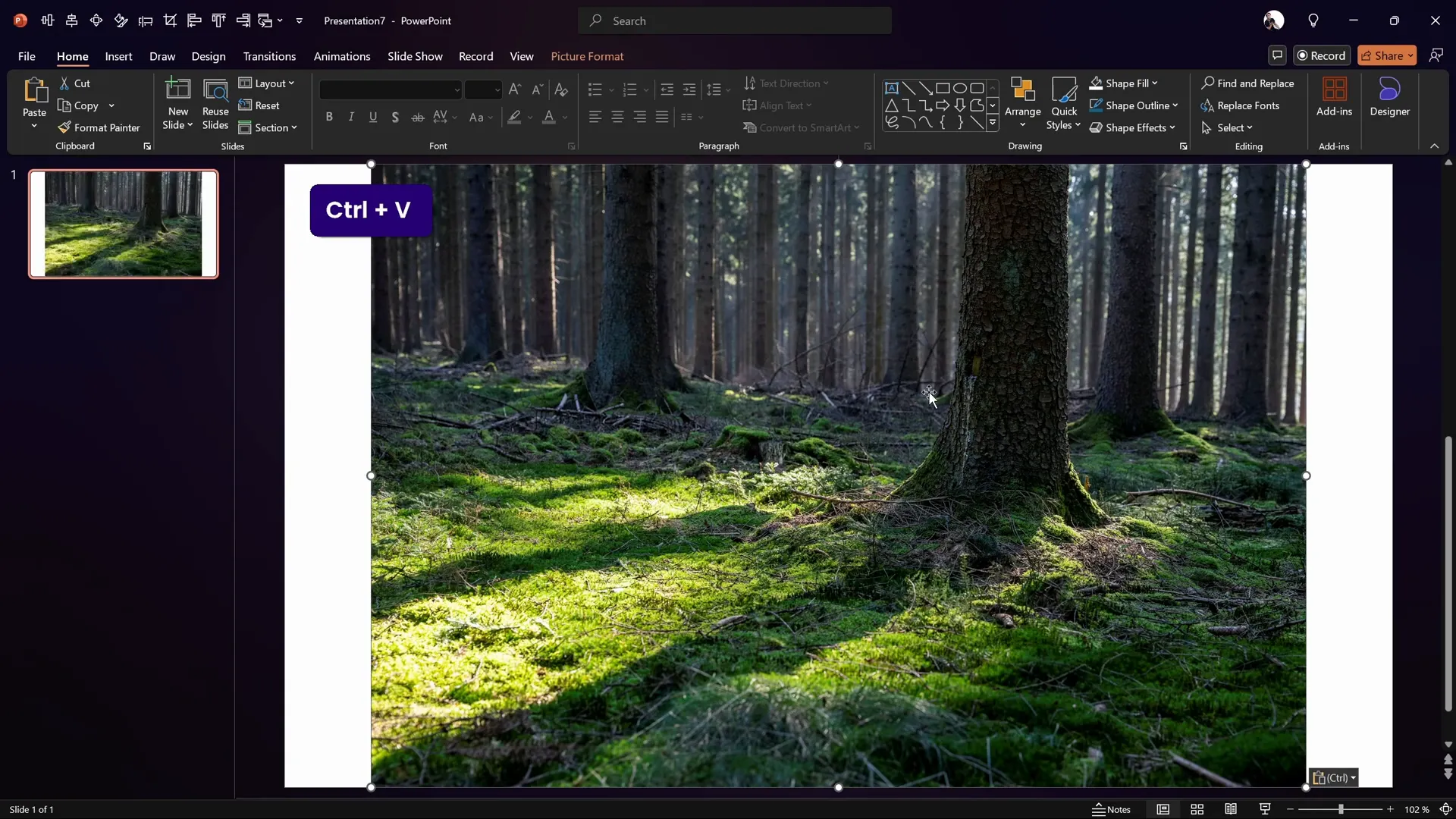Click the Record button top right
1456x819 pixels.
coord(1322,55)
